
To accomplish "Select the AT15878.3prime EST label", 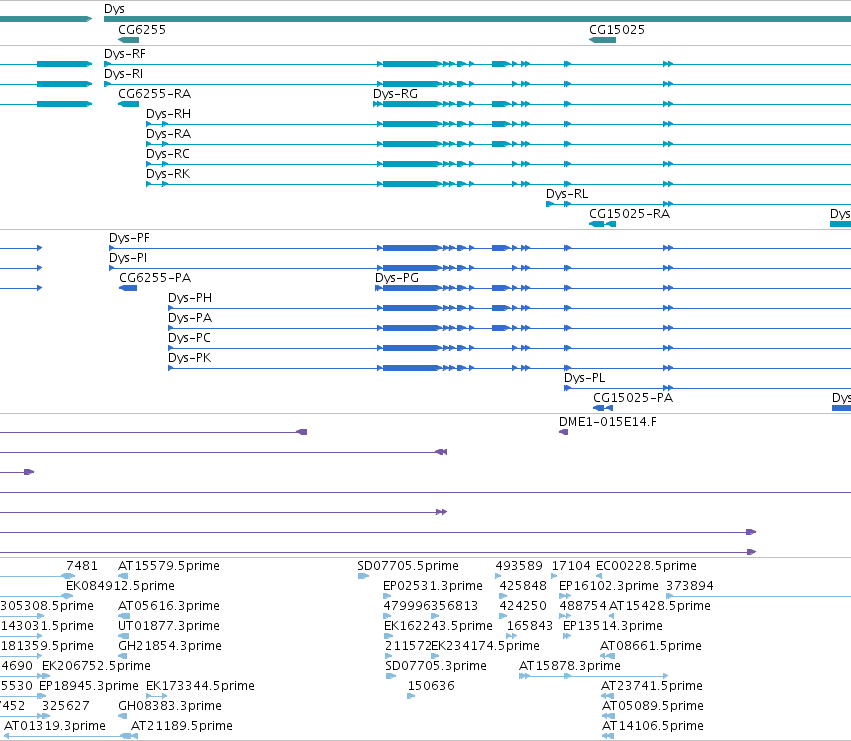I will pos(570,667).
